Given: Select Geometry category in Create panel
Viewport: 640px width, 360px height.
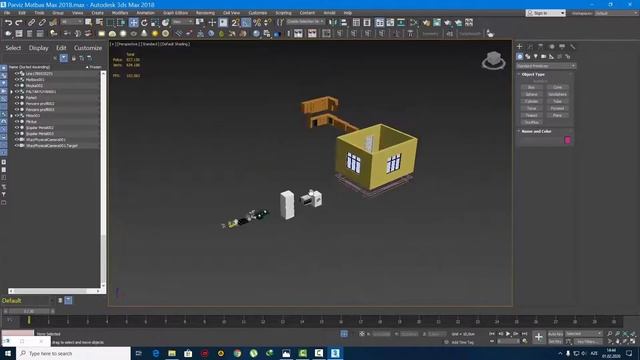Looking at the screenshot, I should tap(520, 56).
